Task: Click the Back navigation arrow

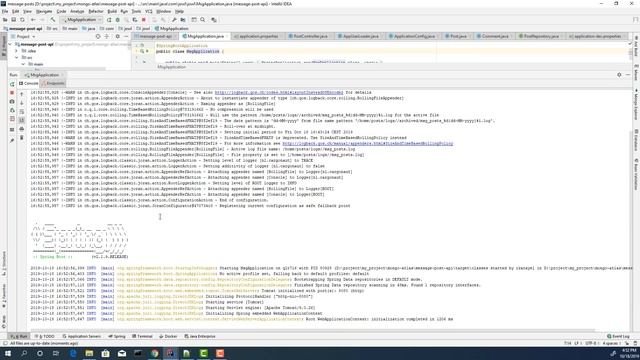Action: click(x=33, y=20)
